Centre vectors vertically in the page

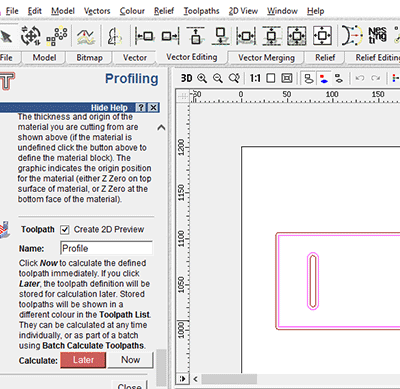pyautogui.click(x=271, y=36)
